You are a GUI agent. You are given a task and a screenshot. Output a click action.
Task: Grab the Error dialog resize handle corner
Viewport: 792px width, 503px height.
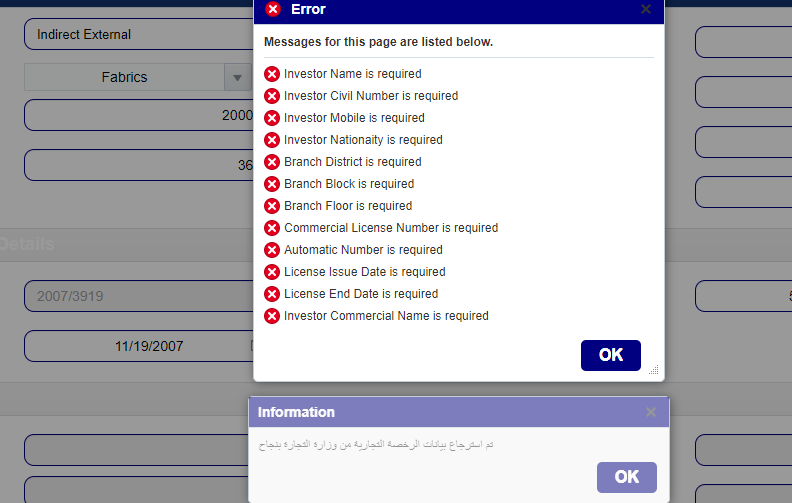click(x=654, y=370)
